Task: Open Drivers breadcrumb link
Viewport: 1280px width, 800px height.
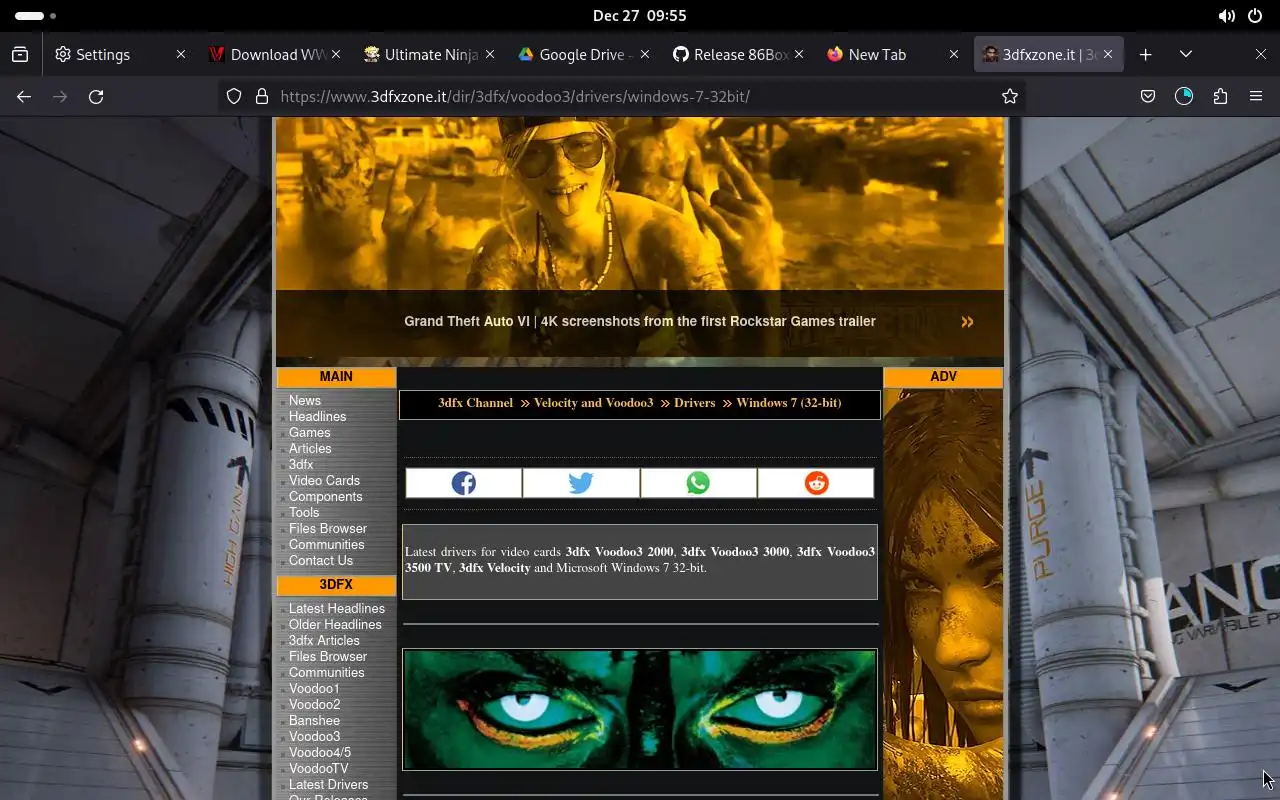Action: (x=694, y=403)
